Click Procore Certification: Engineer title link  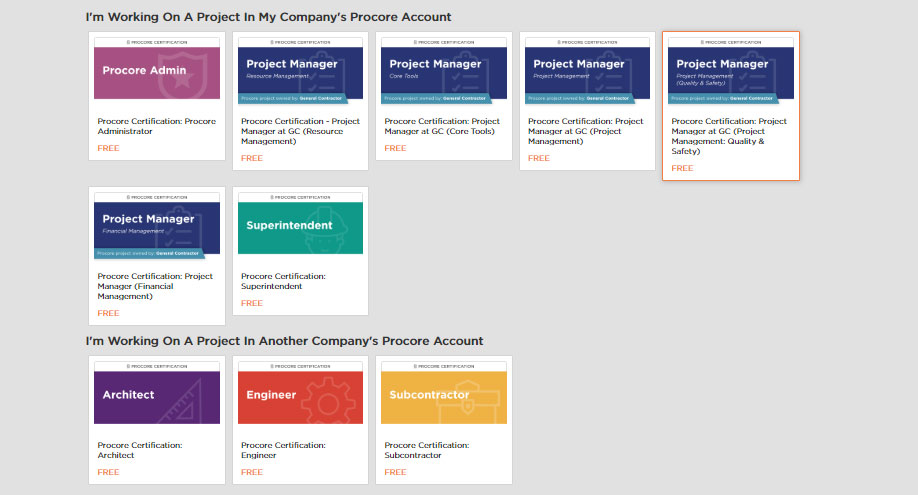(x=283, y=450)
